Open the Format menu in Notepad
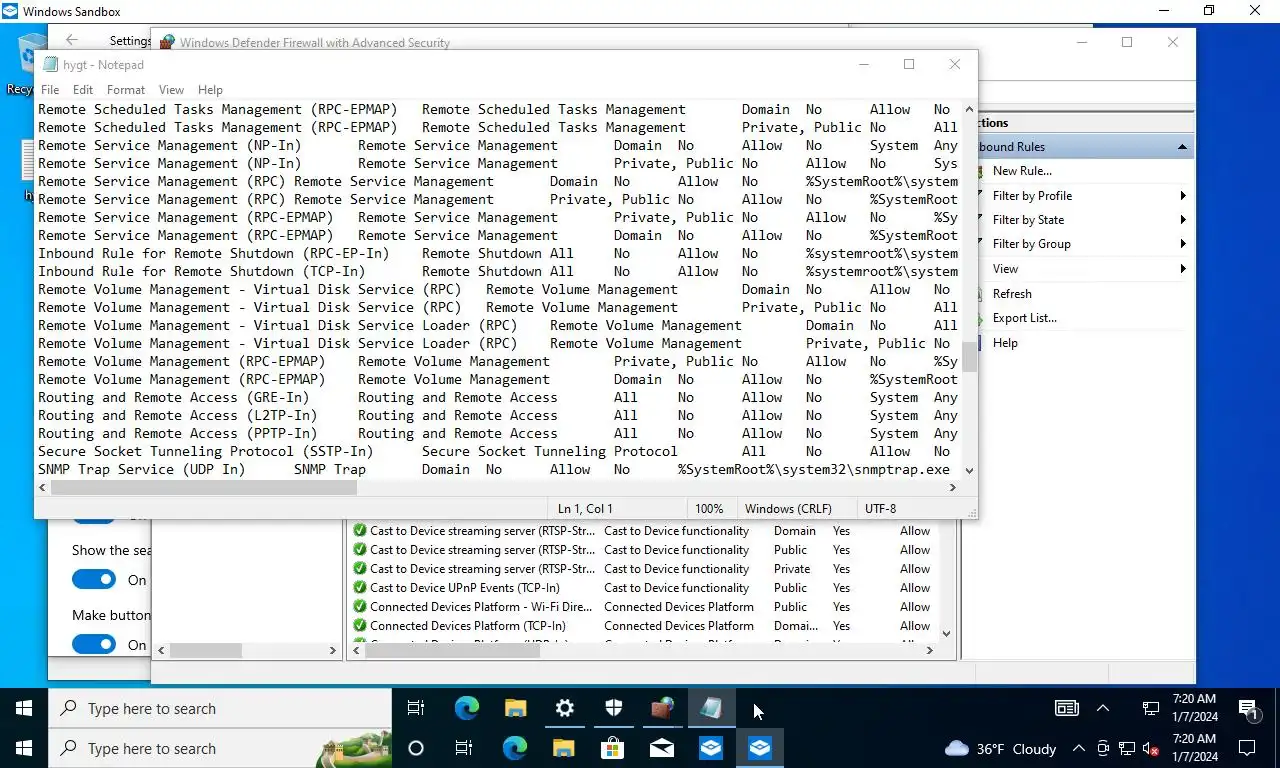Image resolution: width=1280 pixels, height=768 pixels. click(x=126, y=90)
